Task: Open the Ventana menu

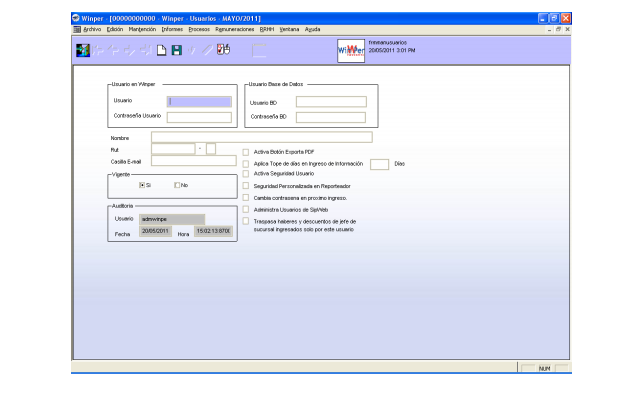Action: click(289, 30)
